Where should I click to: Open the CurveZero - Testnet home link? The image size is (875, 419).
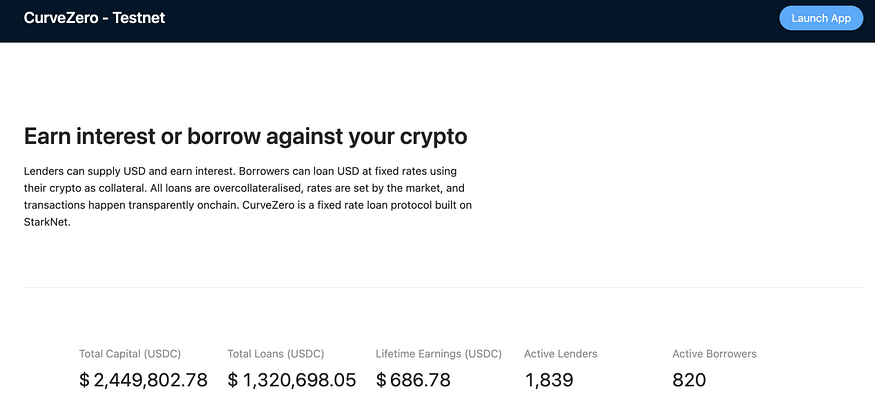94,18
